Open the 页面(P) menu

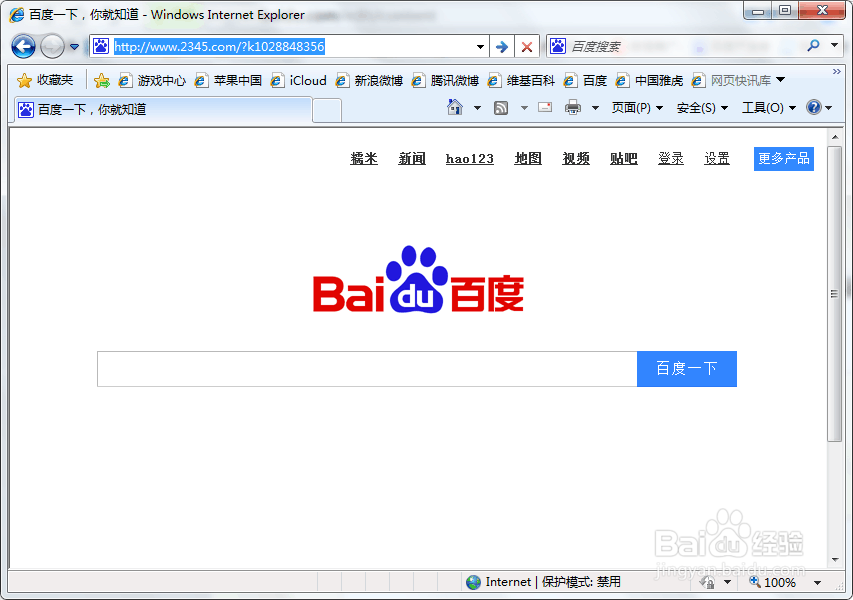(637, 108)
